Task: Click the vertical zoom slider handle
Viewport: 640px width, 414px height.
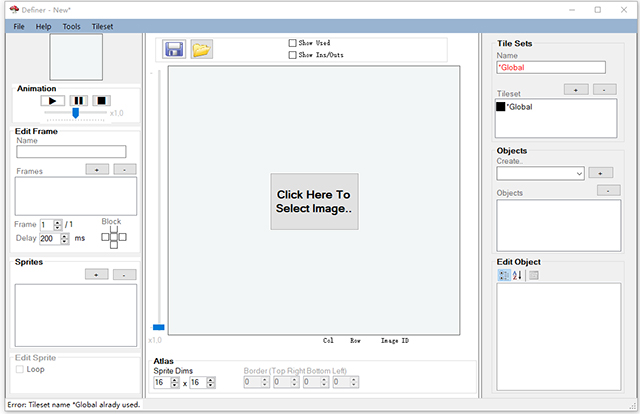Action: tap(158, 327)
